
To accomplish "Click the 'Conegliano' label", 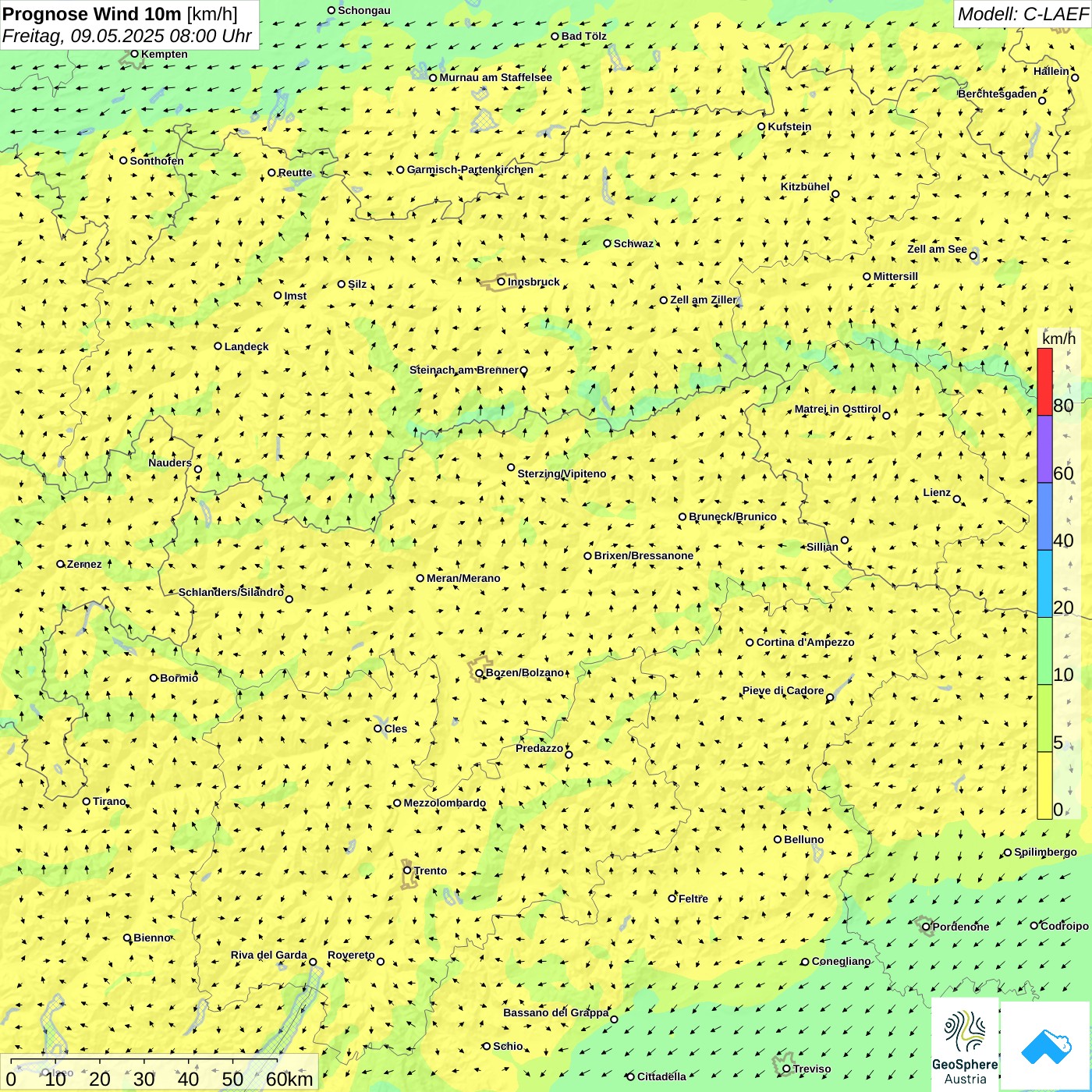I will (841, 961).
